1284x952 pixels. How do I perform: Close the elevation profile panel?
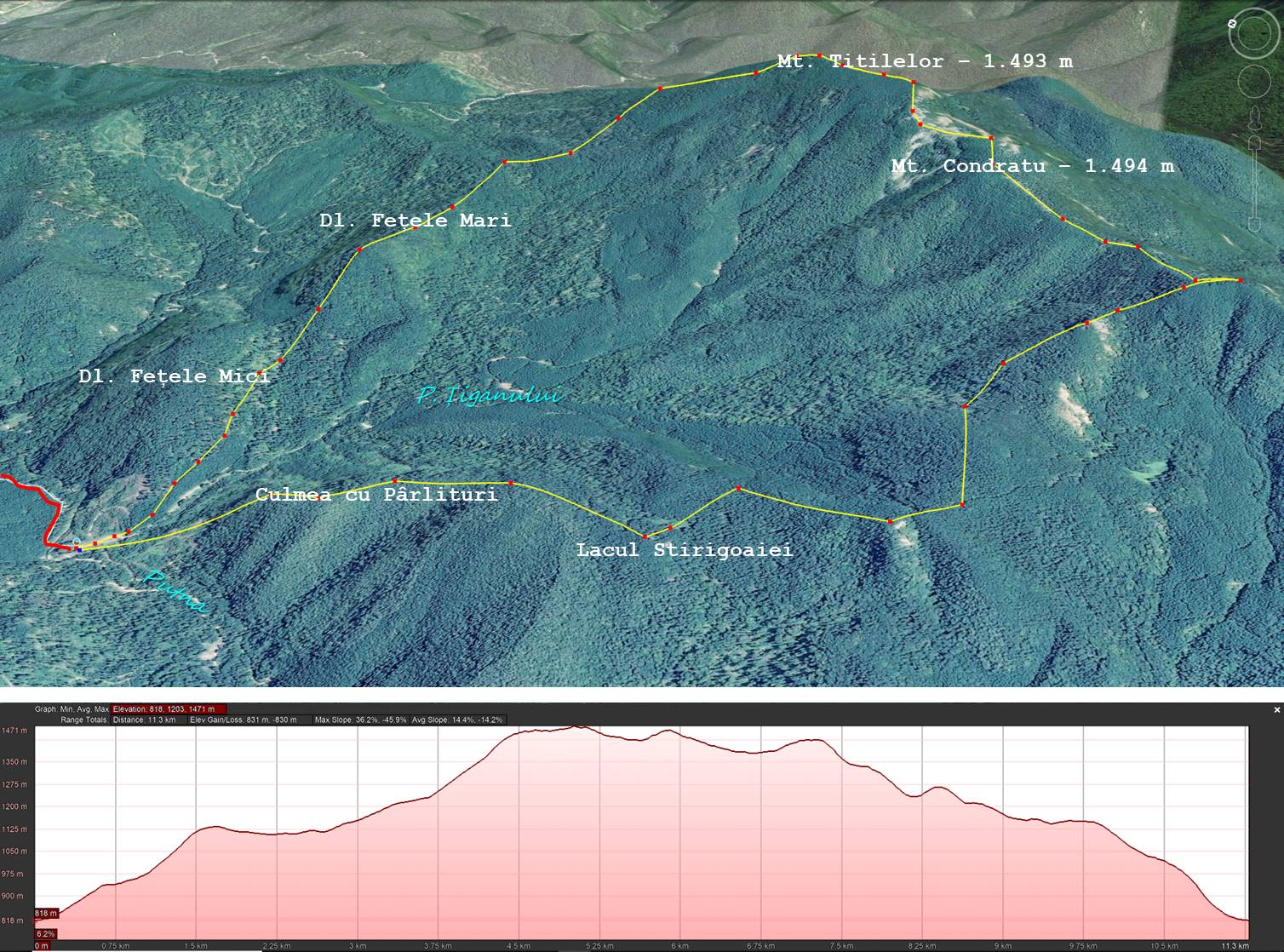[x=1276, y=709]
